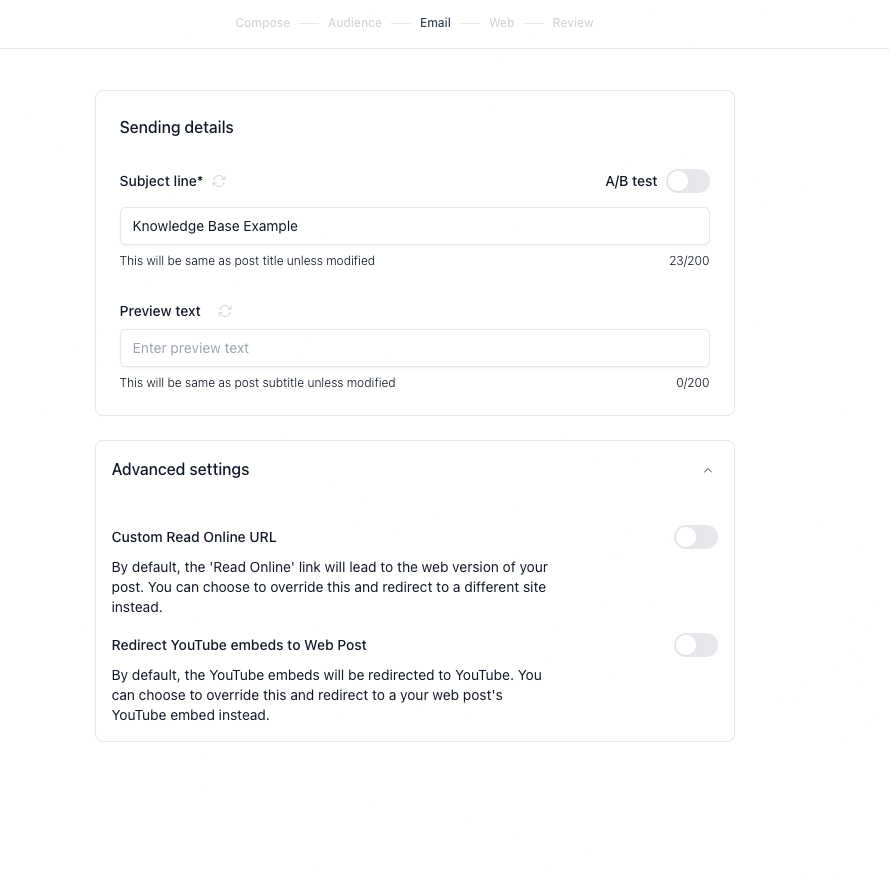Screen dimensions: 889x880
Task: Turn on Custom Read Online URL
Action: click(x=696, y=537)
